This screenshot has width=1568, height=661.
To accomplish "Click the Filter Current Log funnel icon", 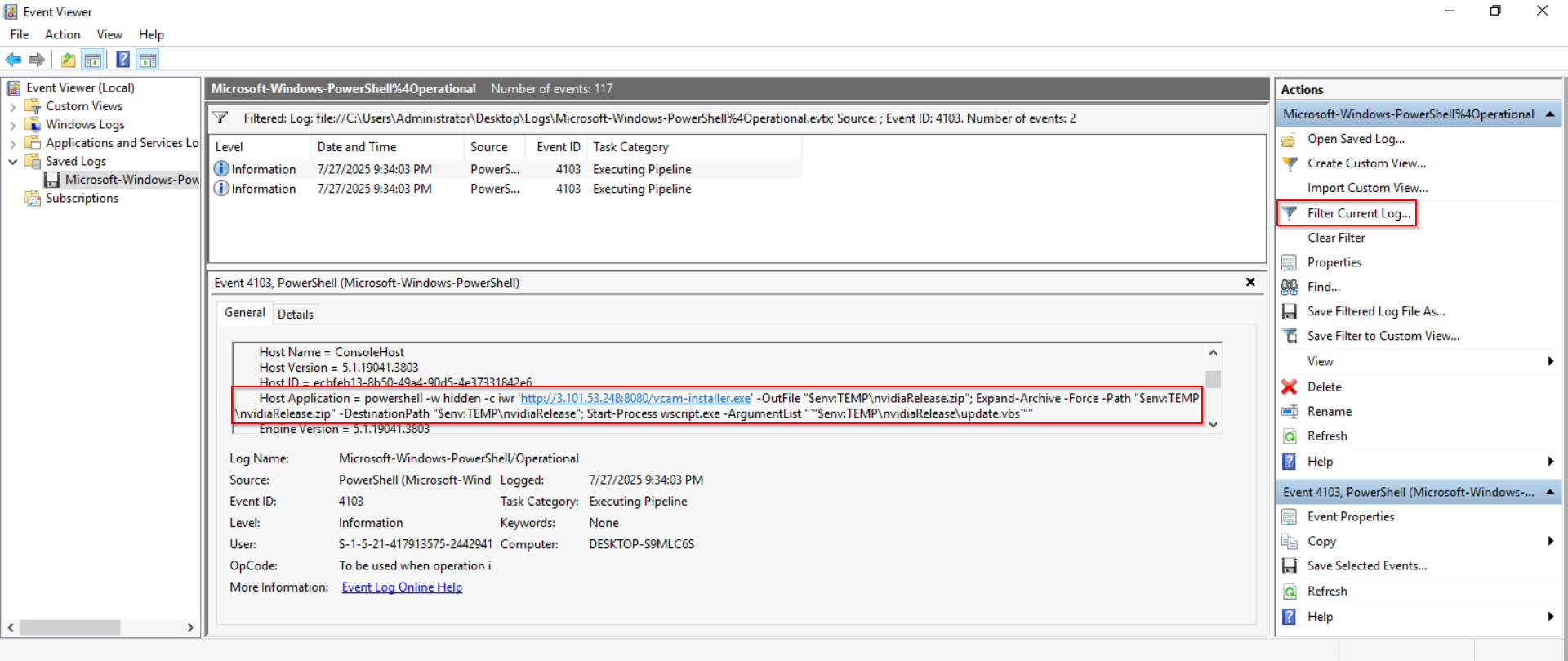I will 1290,213.
